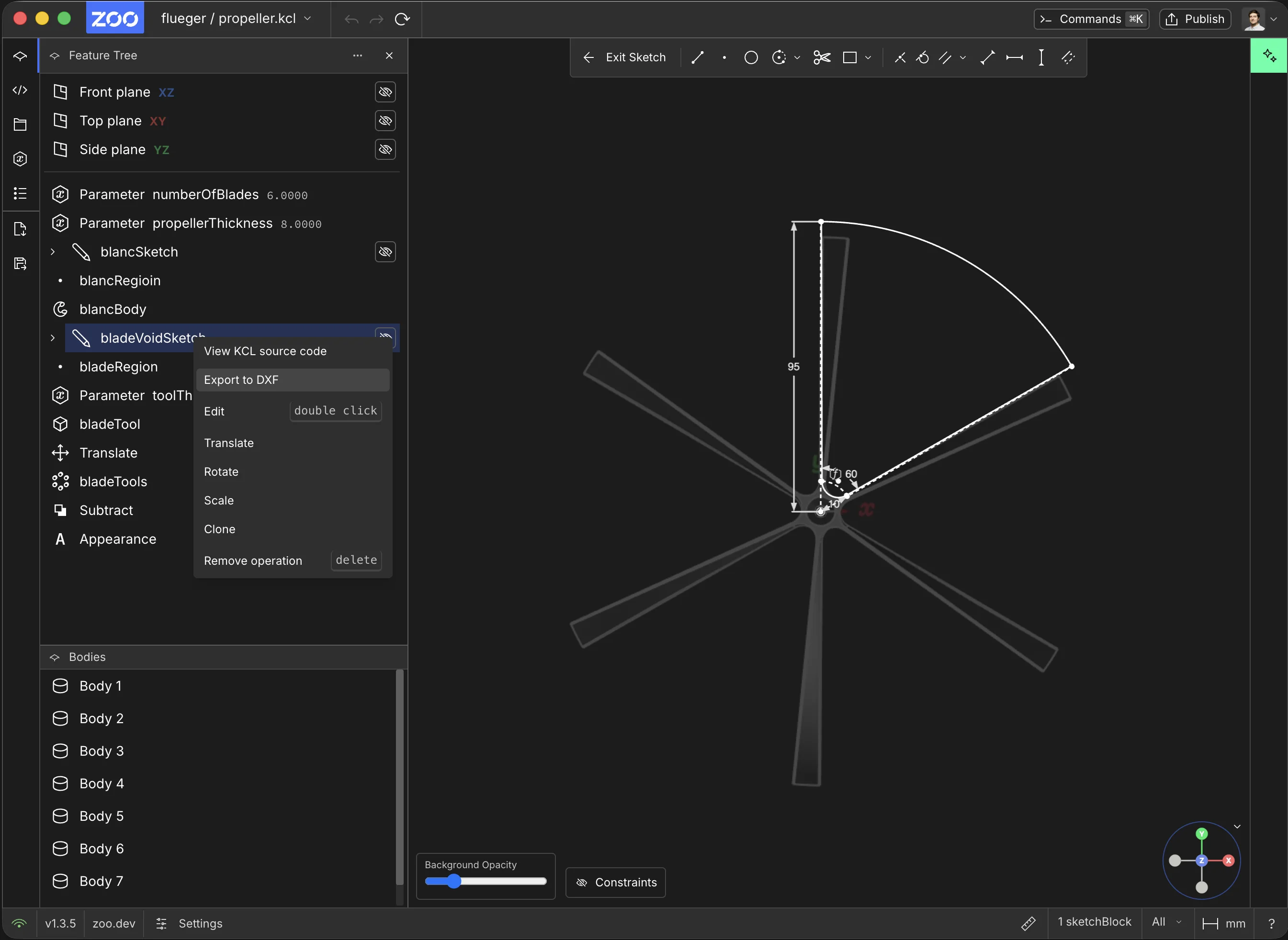Expand the bladeVoidSketch tree item
Viewport: 1288px width, 940px height.
point(53,338)
